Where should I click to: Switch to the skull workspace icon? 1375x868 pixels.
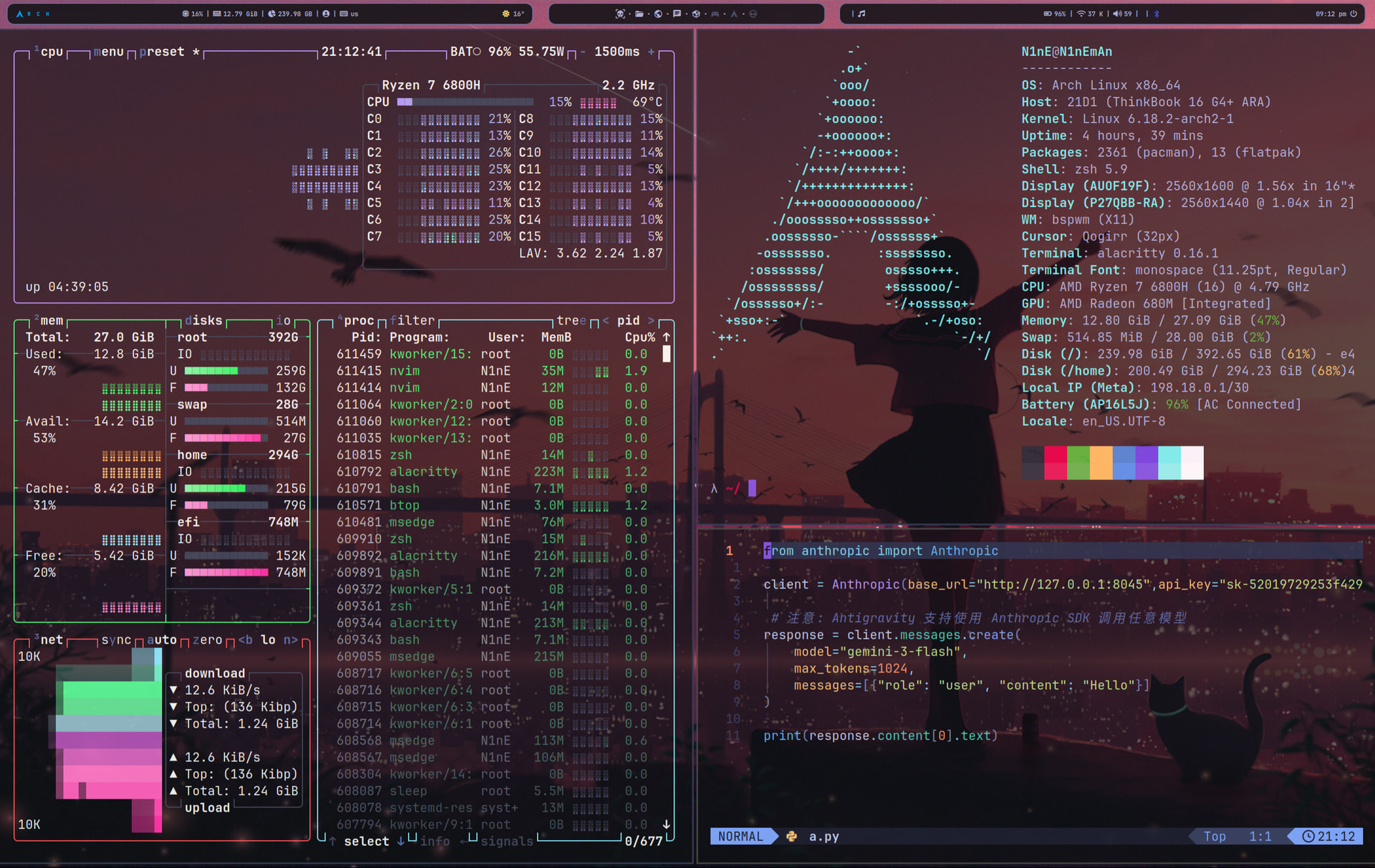(620, 14)
